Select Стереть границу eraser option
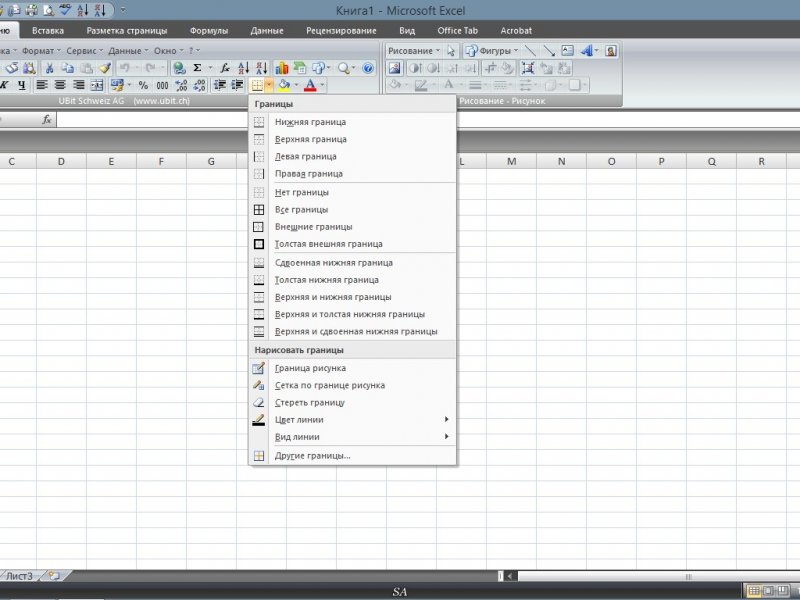 (352, 403)
